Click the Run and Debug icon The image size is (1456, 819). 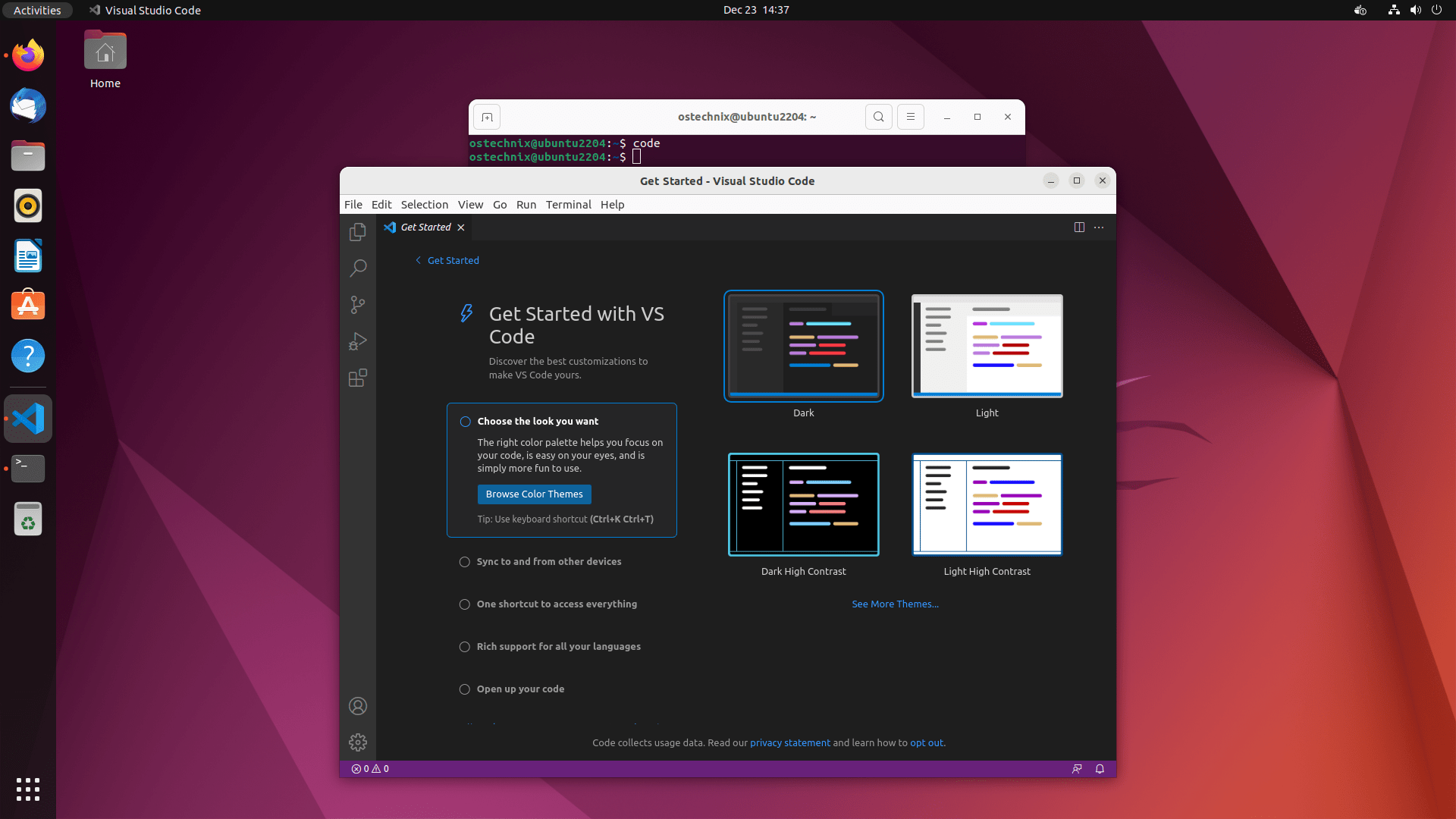[x=357, y=341]
